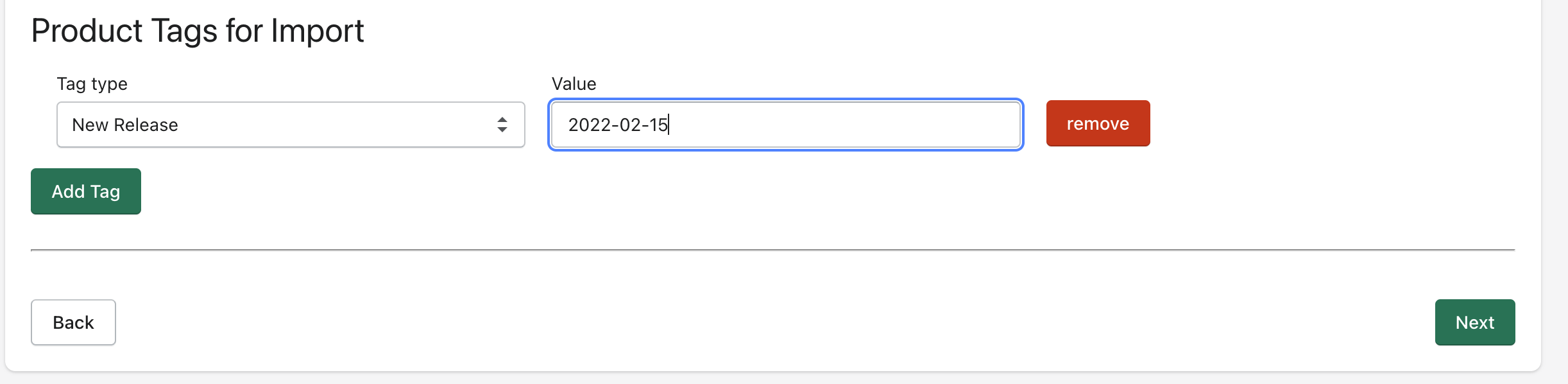Image resolution: width=1568 pixels, height=384 pixels.
Task: Open the Tag type dropdown
Action: (290, 125)
